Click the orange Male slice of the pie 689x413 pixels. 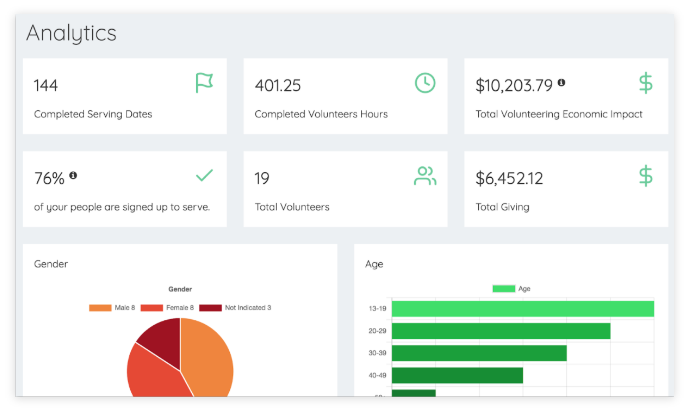pos(209,358)
